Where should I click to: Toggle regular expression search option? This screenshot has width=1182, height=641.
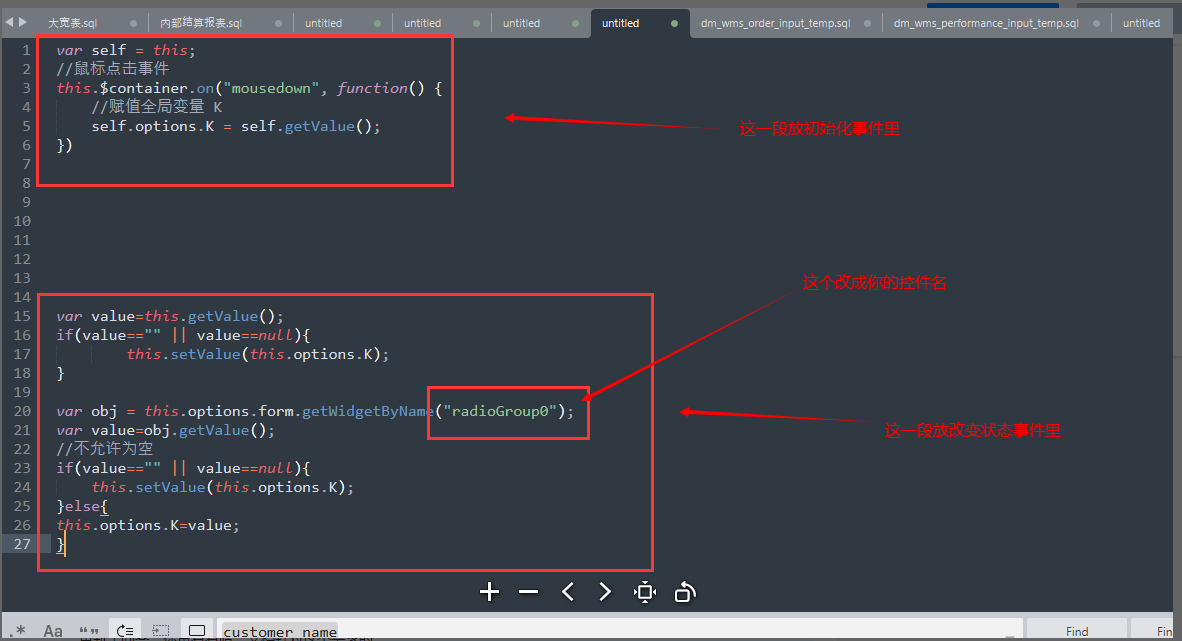[21, 631]
